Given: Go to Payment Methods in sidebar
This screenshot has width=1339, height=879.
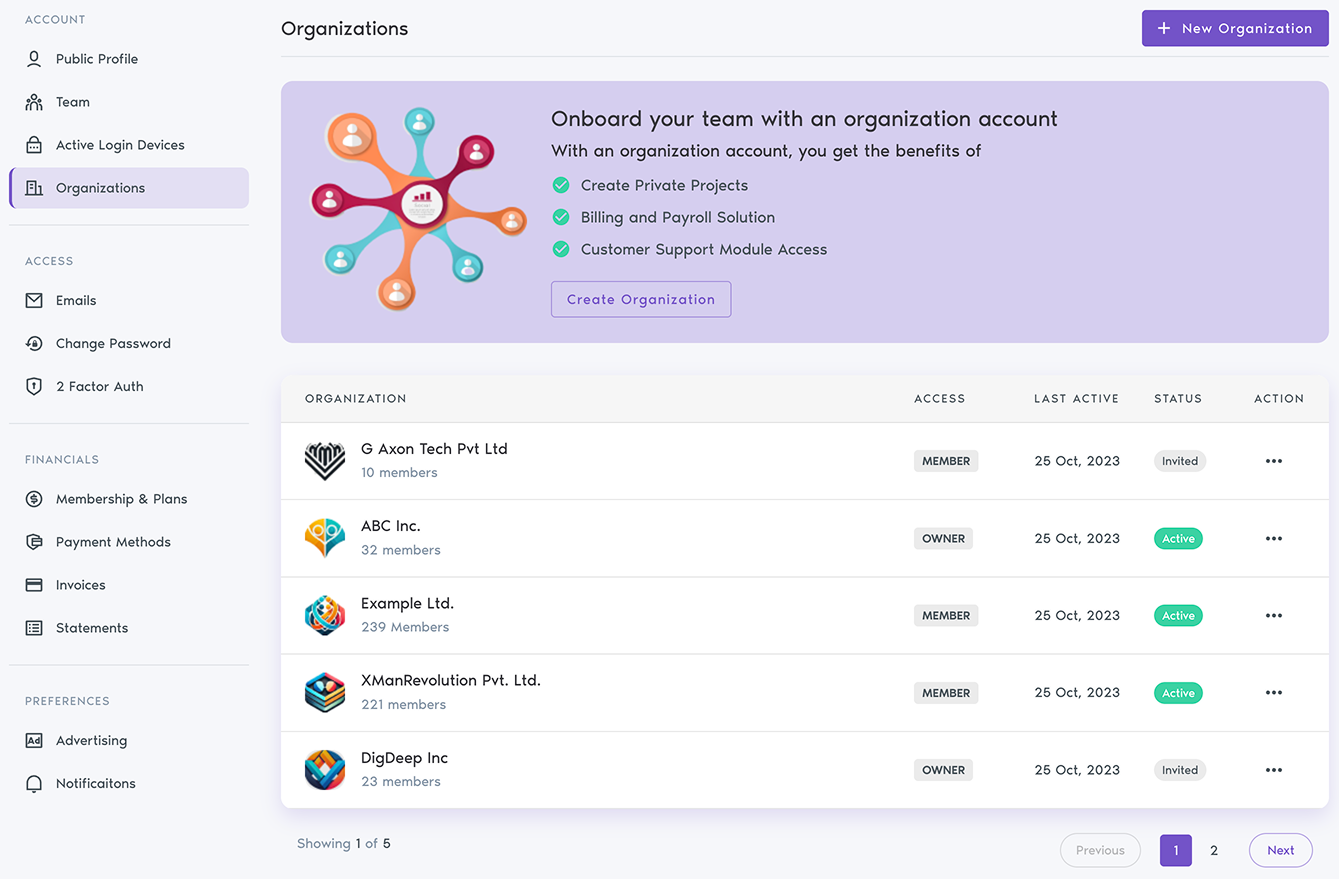Looking at the screenshot, I should click(113, 542).
